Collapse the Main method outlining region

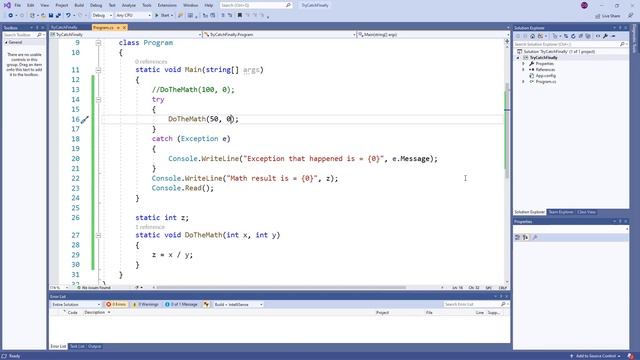98,70
